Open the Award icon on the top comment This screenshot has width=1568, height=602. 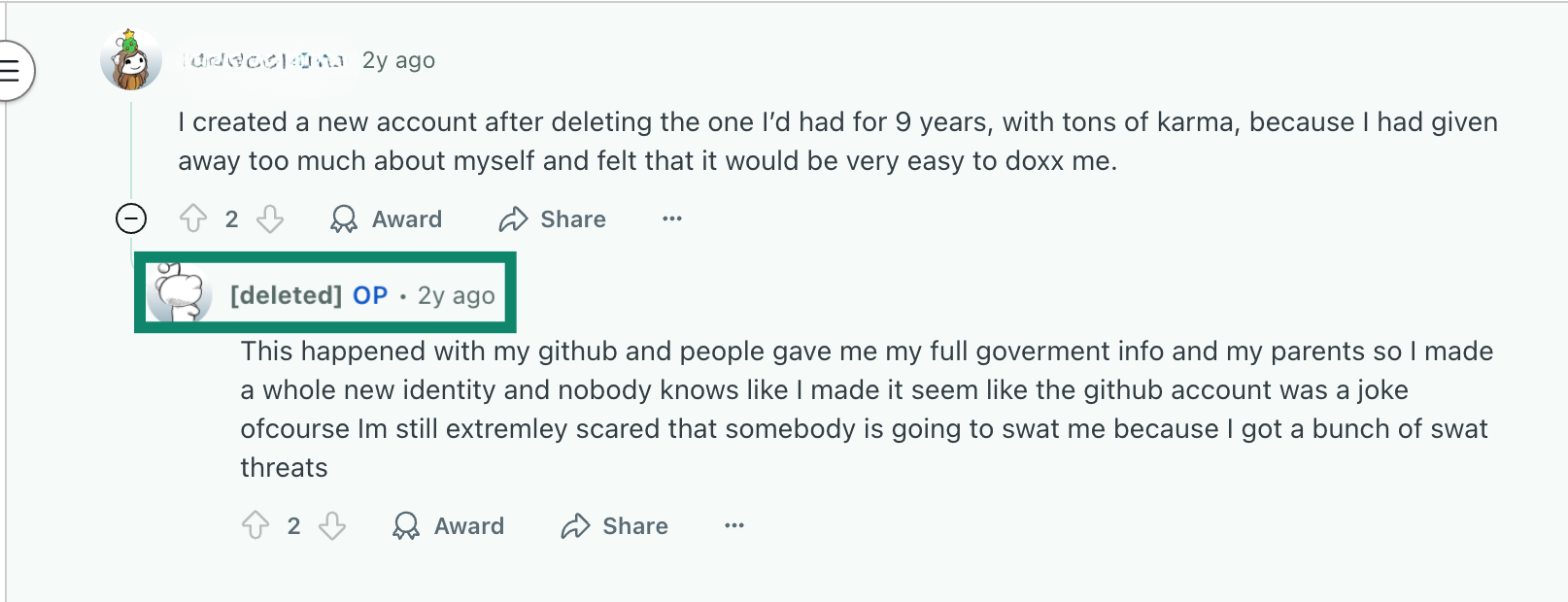pyautogui.click(x=344, y=218)
